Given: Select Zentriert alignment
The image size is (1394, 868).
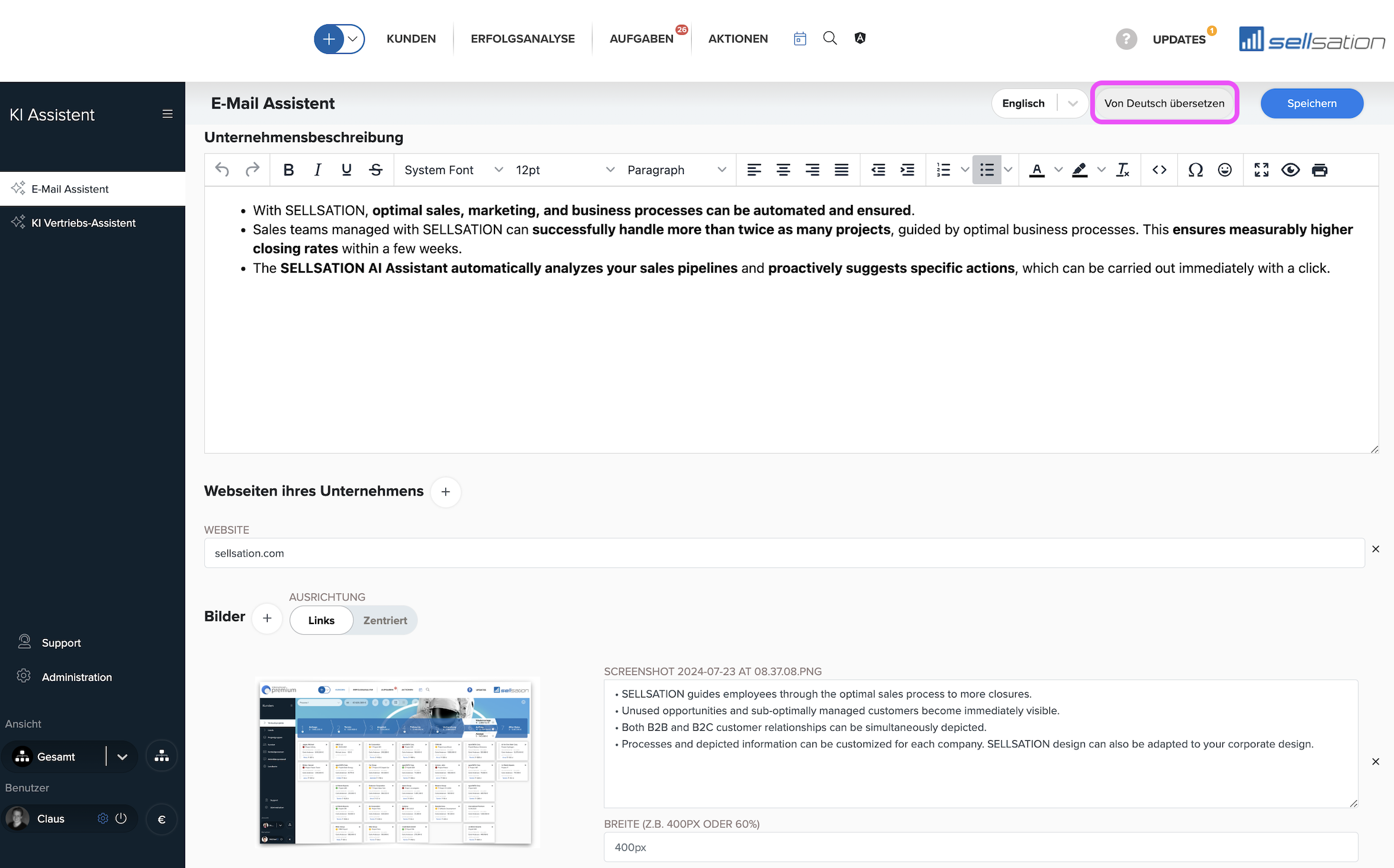Looking at the screenshot, I should click(385, 621).
